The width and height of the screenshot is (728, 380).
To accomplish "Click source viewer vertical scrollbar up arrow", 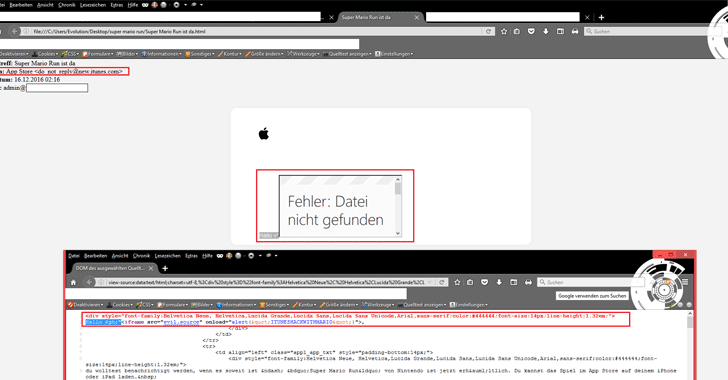I will [690, 314].
